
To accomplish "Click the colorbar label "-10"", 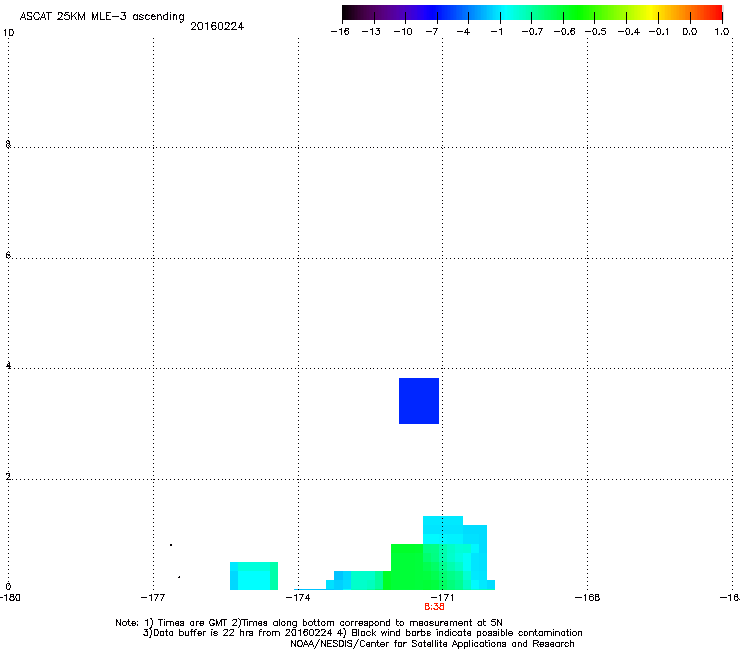I will (x=403, y=32).
